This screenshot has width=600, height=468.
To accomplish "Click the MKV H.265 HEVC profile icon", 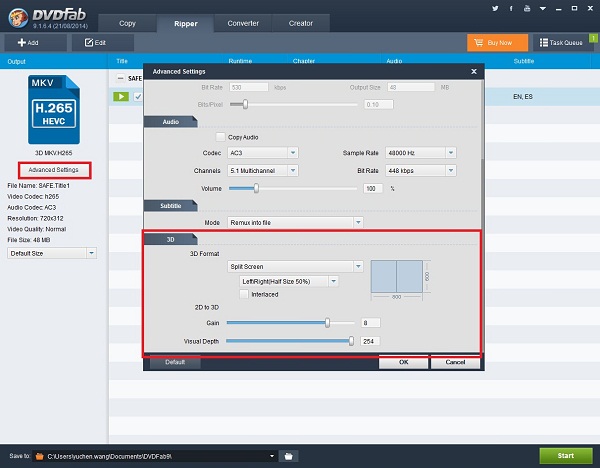I will [54, 110].
